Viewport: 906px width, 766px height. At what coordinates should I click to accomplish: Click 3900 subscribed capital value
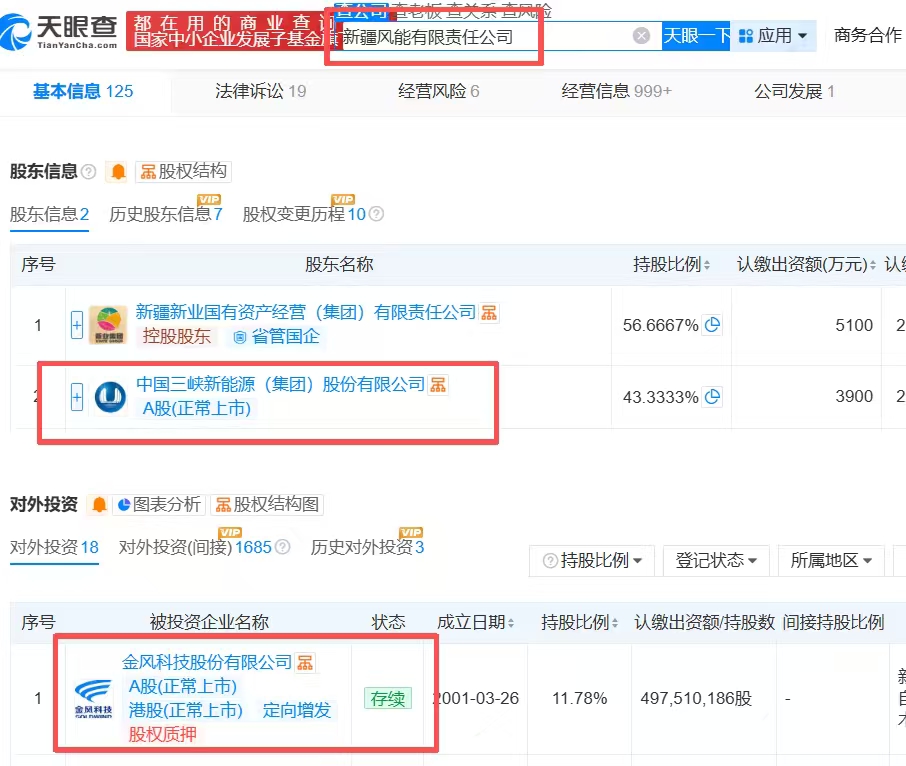point(853,396)
